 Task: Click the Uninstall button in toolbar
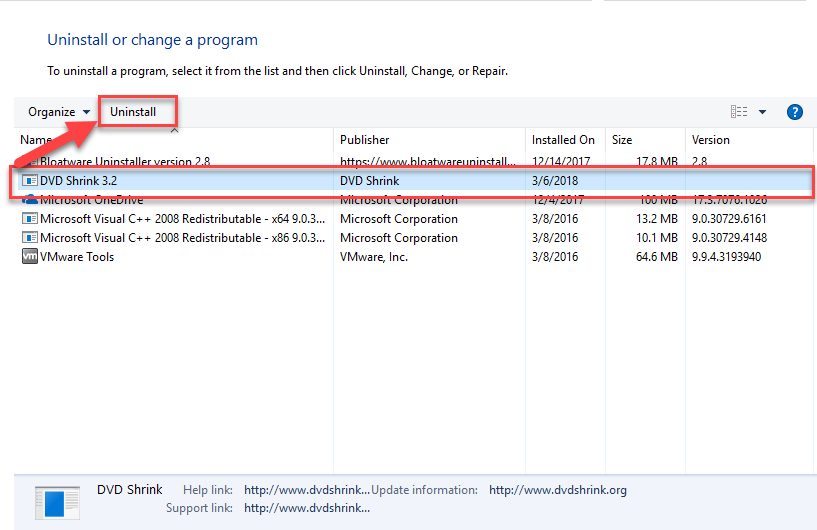pos(133,112)
